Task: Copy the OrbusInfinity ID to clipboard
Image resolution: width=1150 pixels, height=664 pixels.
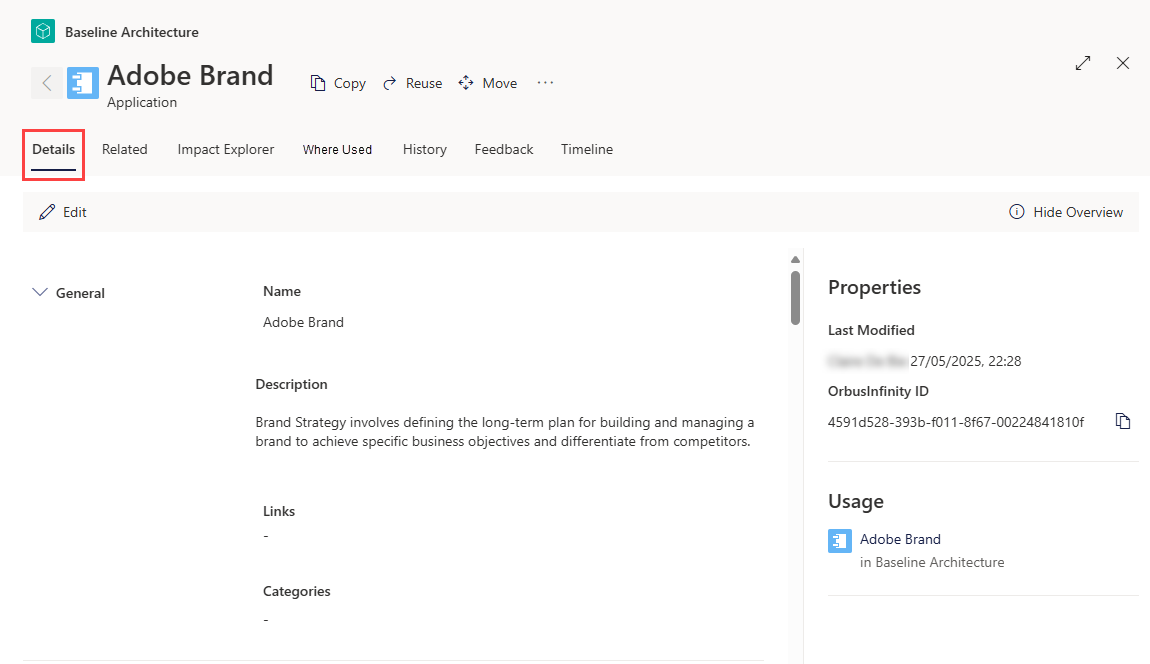Action: 1123,421
